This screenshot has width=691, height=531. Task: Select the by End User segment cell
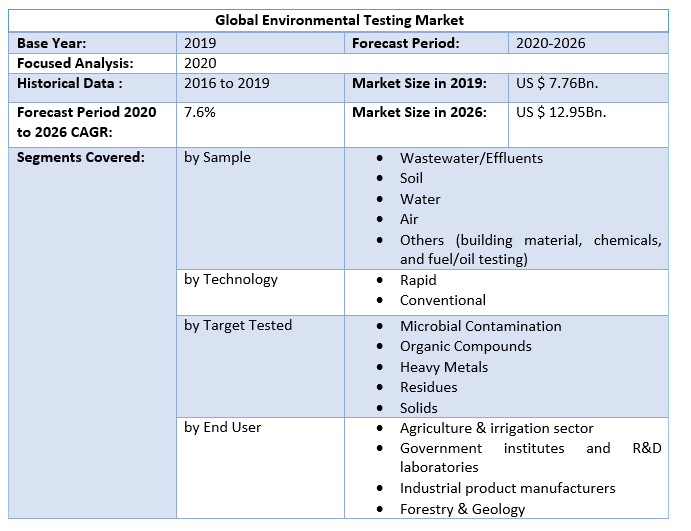222,427
